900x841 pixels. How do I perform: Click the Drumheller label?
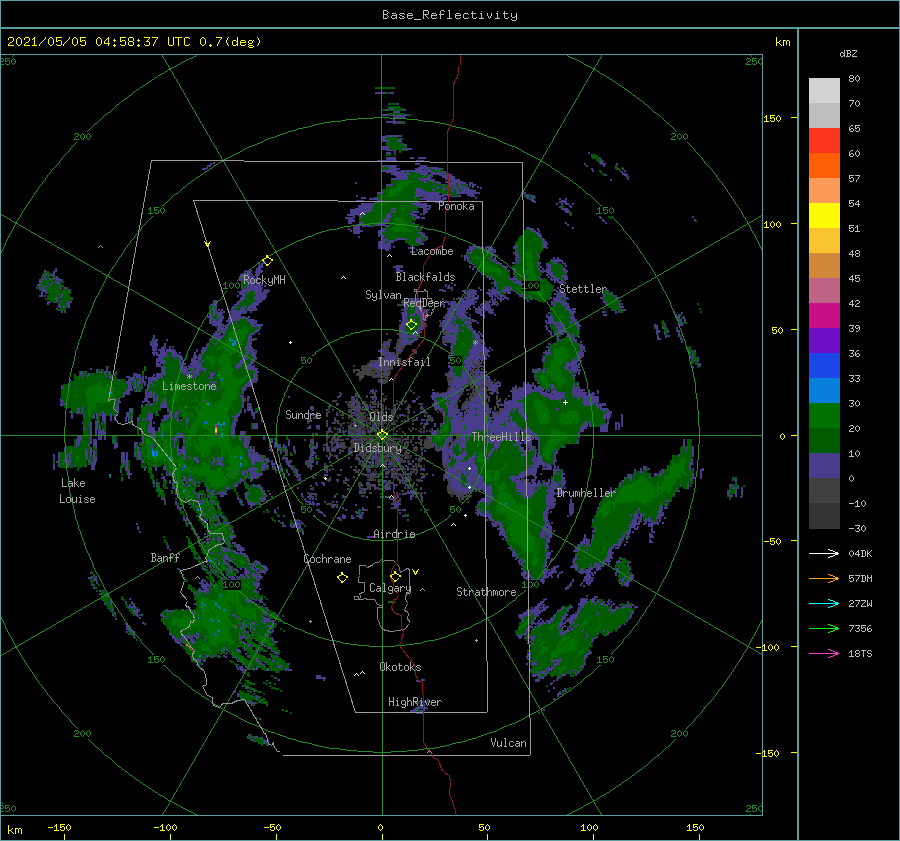coord(586,493)
